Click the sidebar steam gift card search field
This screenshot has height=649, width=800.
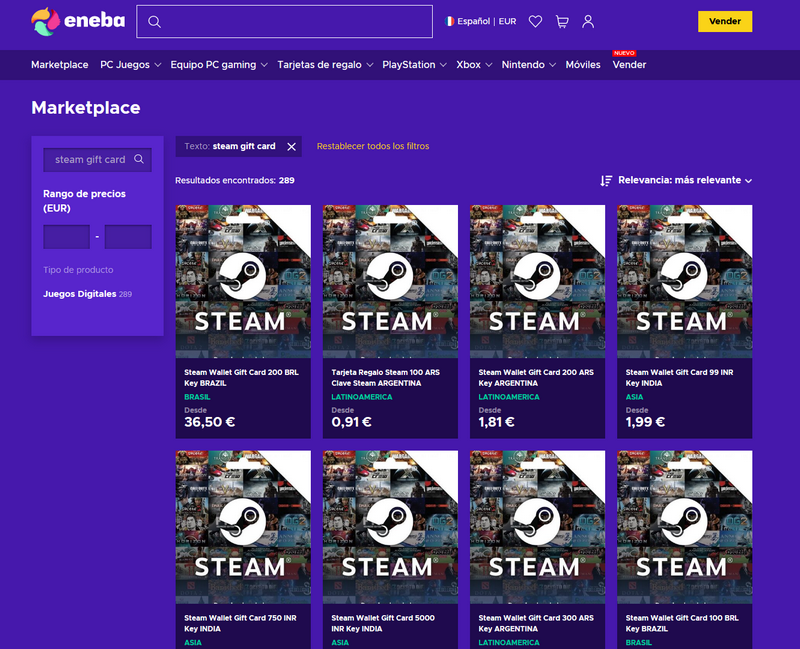click(97, 160)
